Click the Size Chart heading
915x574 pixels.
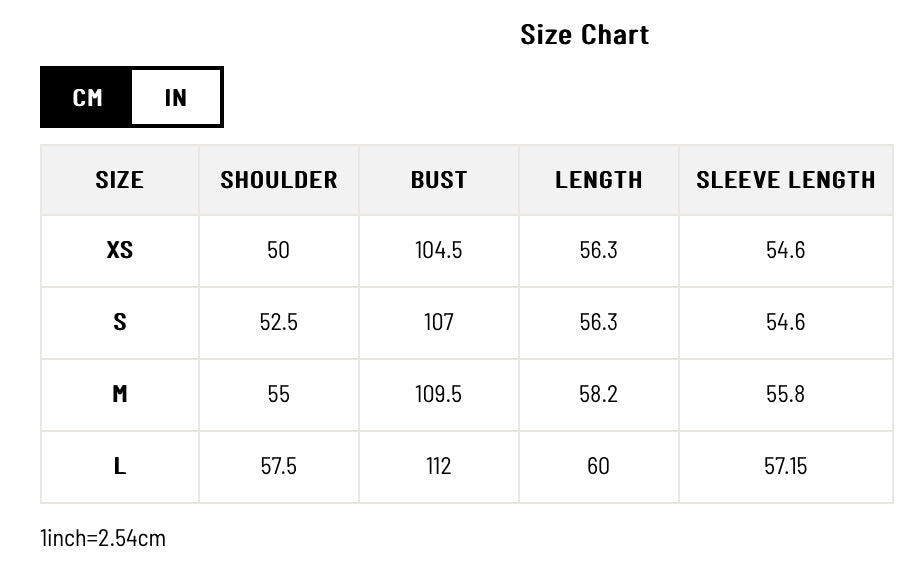click(585, 34)
